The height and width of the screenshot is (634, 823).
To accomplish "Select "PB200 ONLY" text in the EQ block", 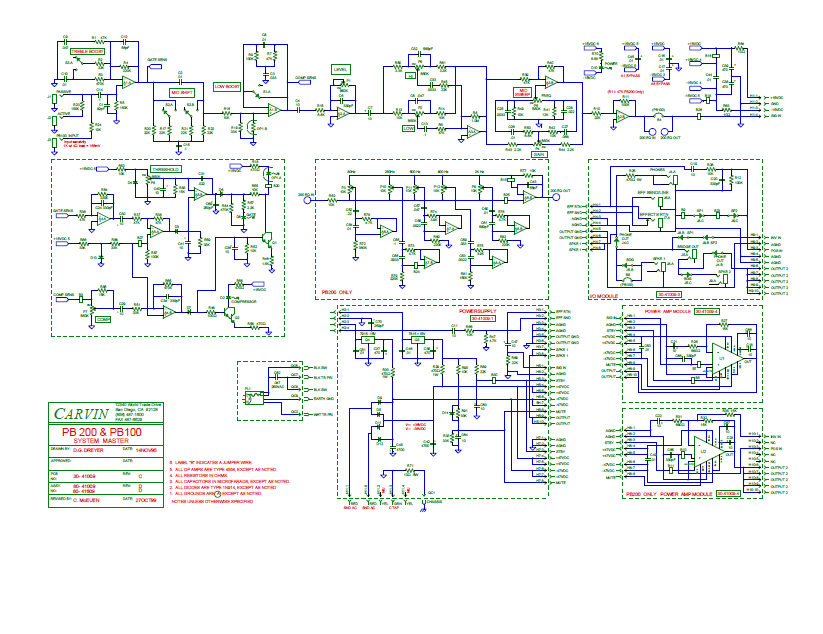I will pyautogui.click(x=337, y=292).
